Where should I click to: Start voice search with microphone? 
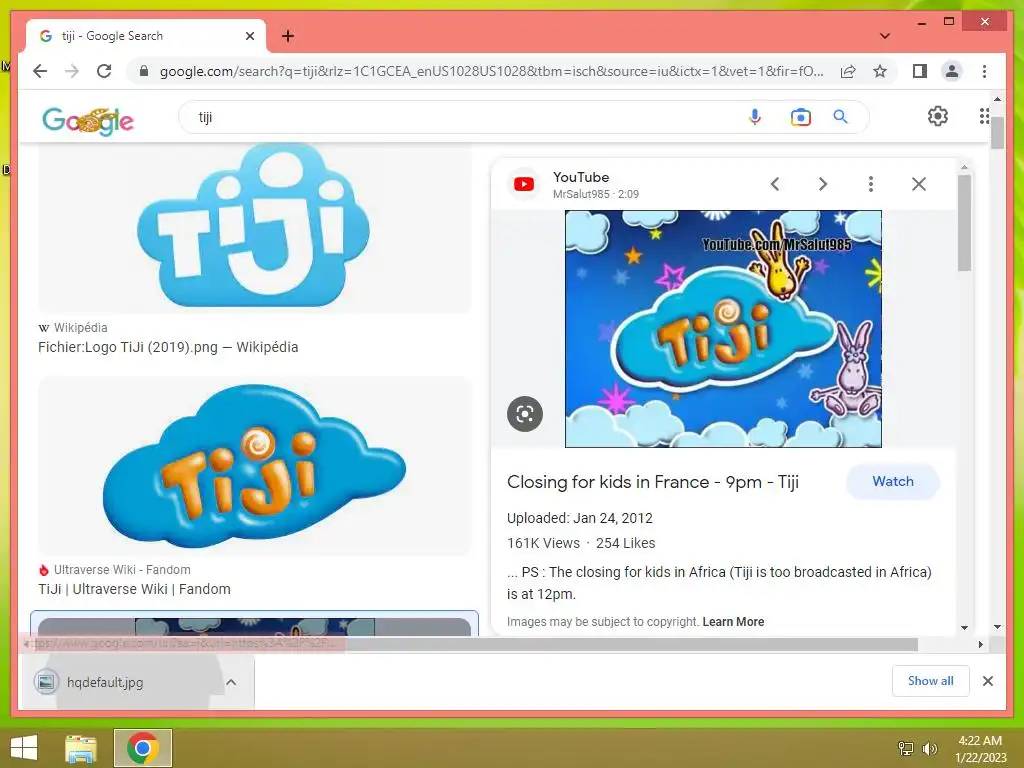pos(754,117)
